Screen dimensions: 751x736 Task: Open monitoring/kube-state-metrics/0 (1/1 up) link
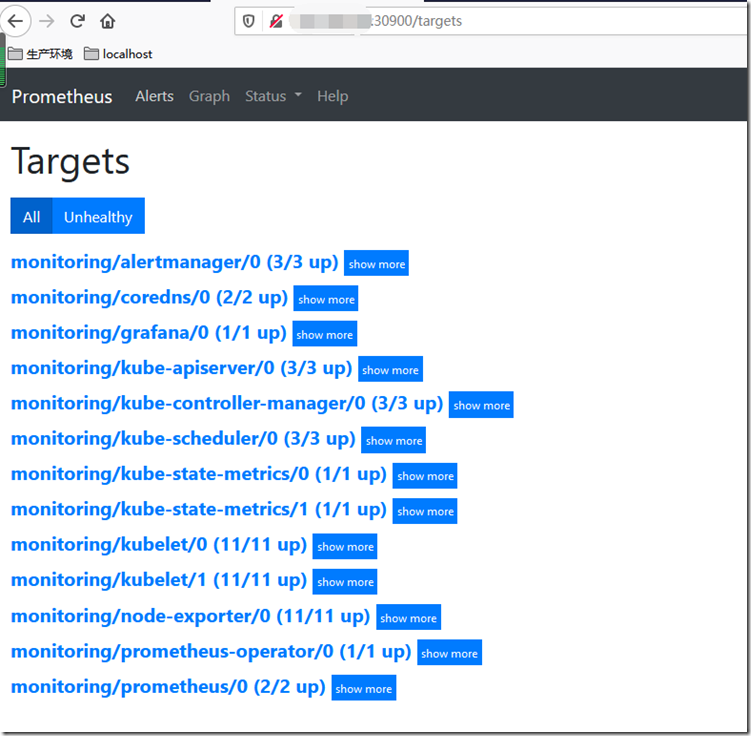[x=199, y=475]
